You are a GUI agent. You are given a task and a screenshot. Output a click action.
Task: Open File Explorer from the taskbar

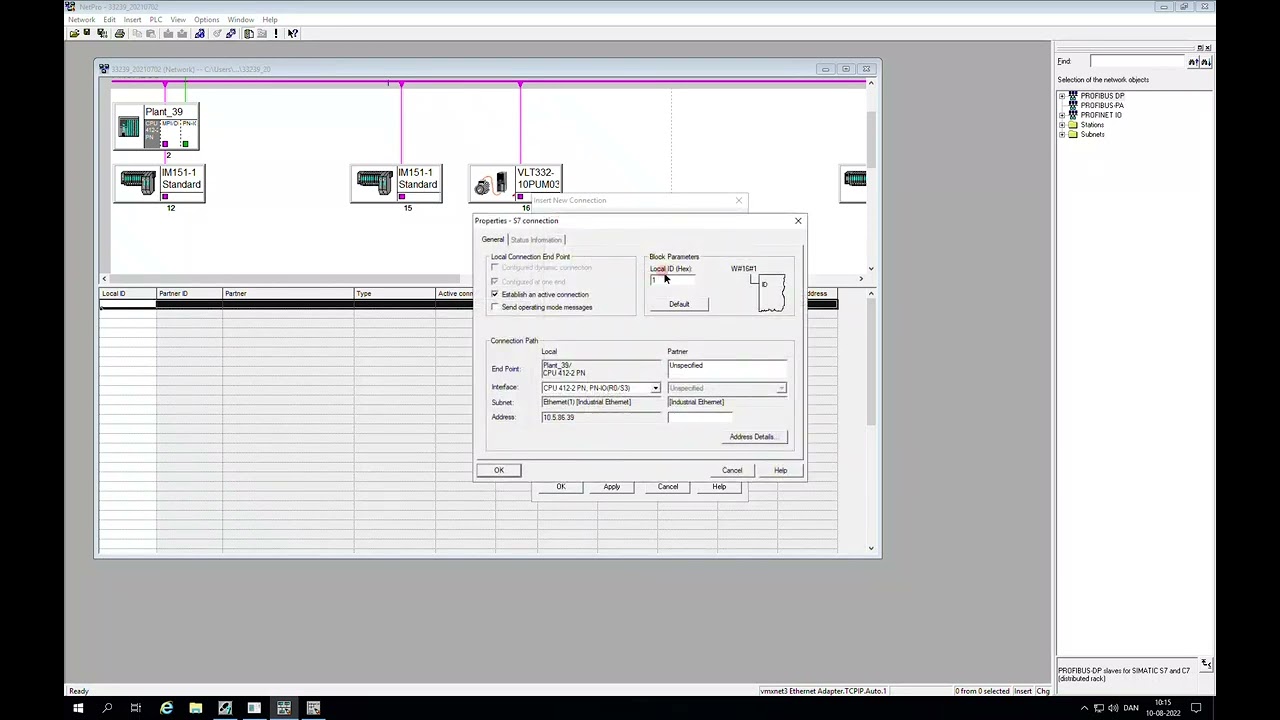click(195, 708)
